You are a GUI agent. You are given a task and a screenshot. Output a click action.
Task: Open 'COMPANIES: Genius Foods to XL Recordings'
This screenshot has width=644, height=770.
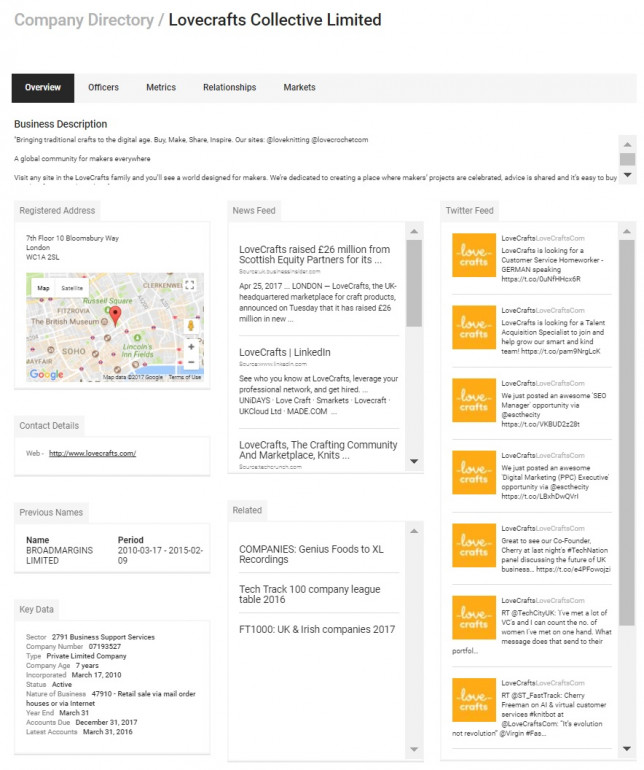pyautogui.click(x=311, y=554)
